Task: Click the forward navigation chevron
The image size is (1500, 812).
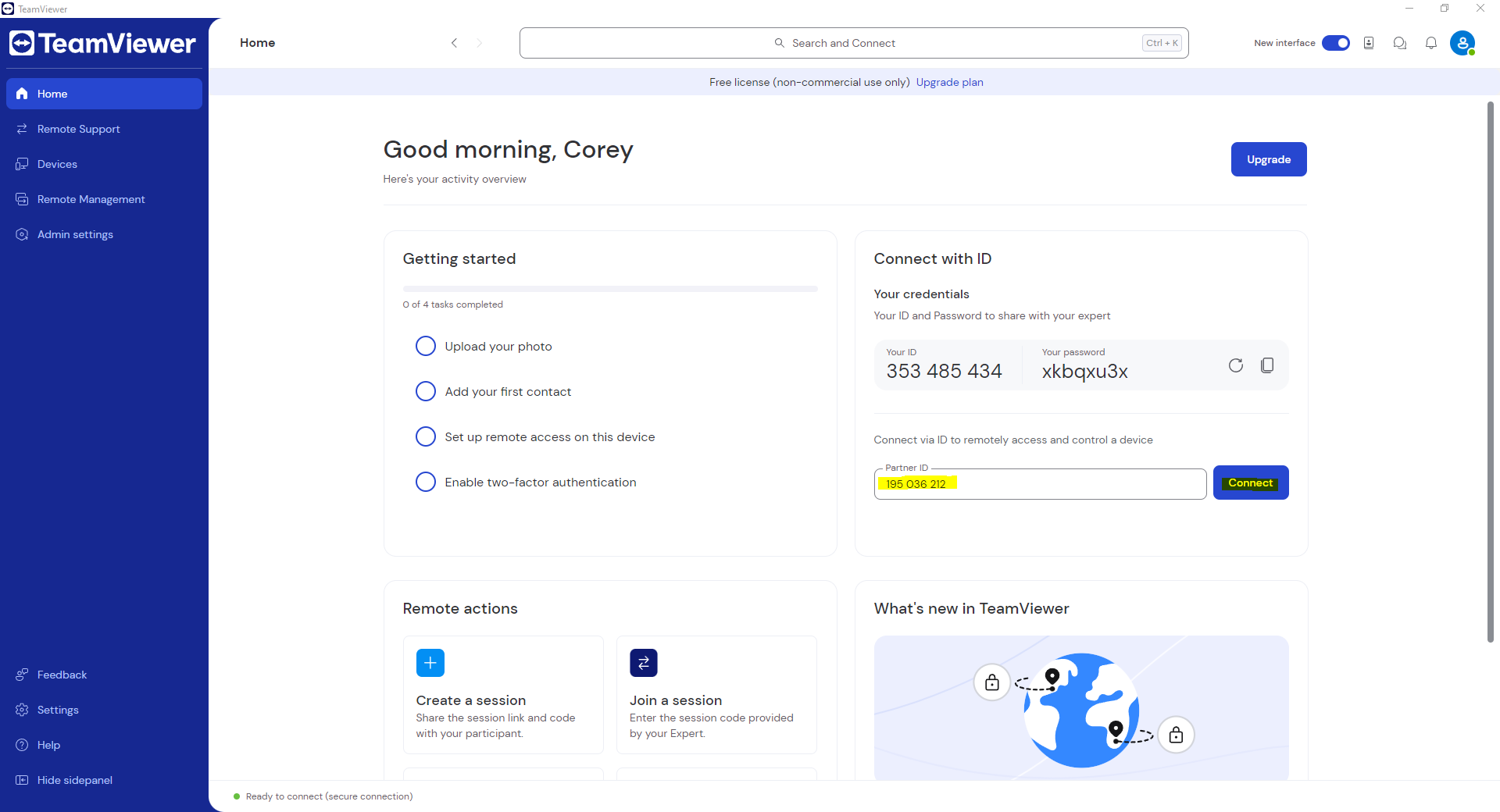Action: pos(480,43)
